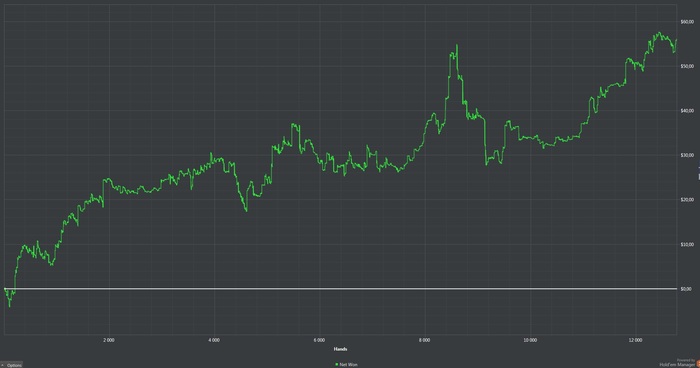700x368 pixels.
Task: Click the 8 000 hands axis label
Action: pos(425,340)
